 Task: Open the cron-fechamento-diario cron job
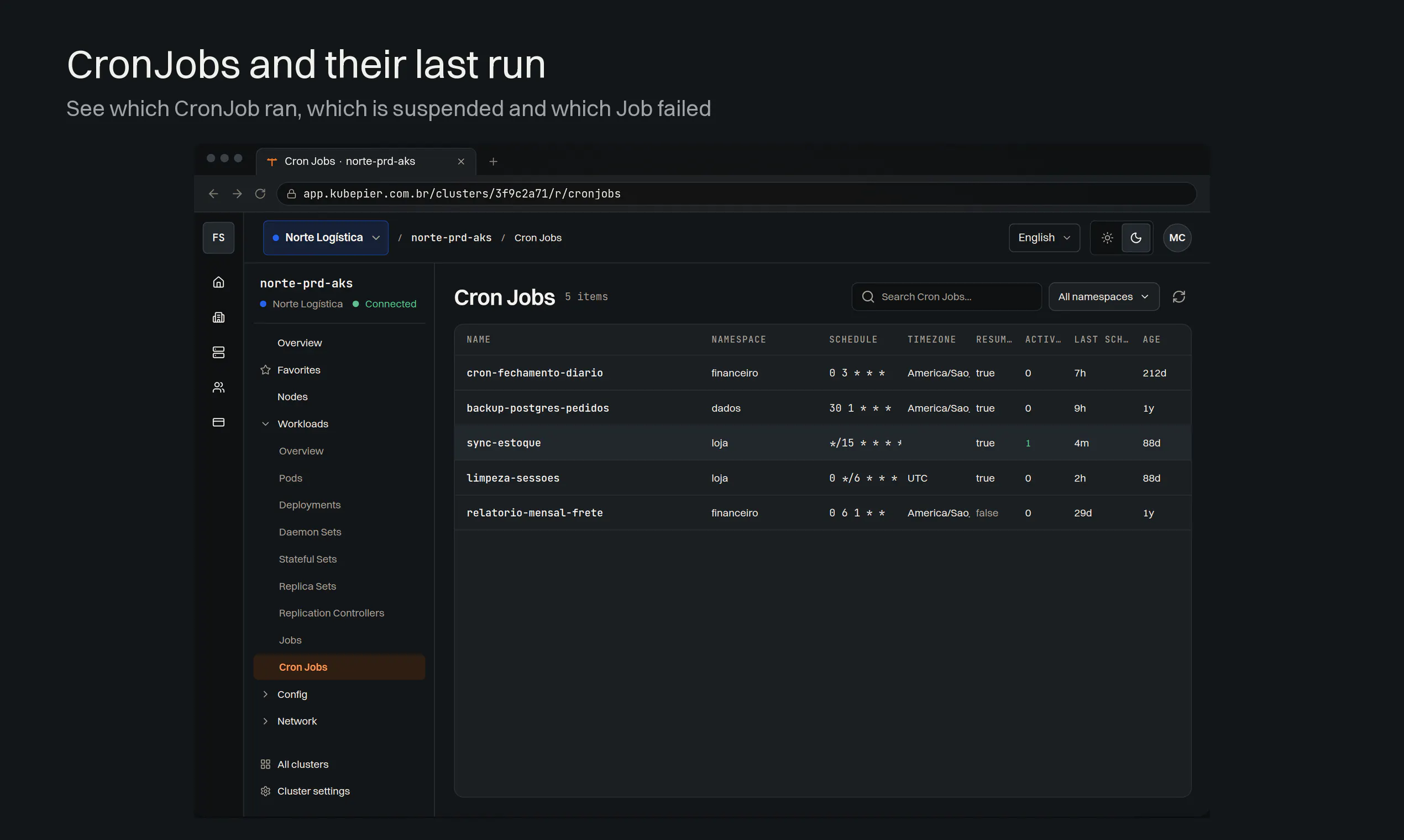(x=535, y=373)
